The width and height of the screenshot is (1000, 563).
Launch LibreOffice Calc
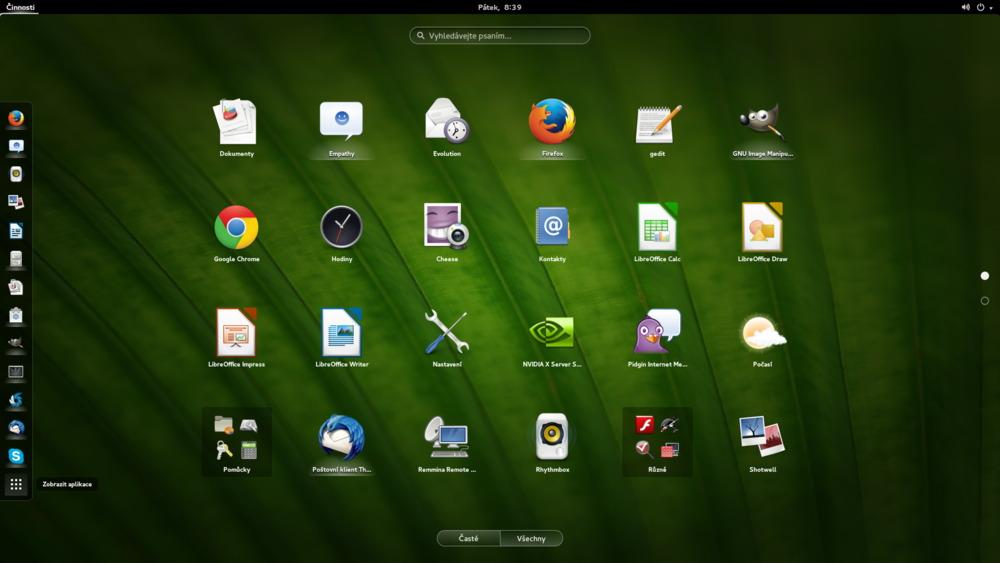657,232
